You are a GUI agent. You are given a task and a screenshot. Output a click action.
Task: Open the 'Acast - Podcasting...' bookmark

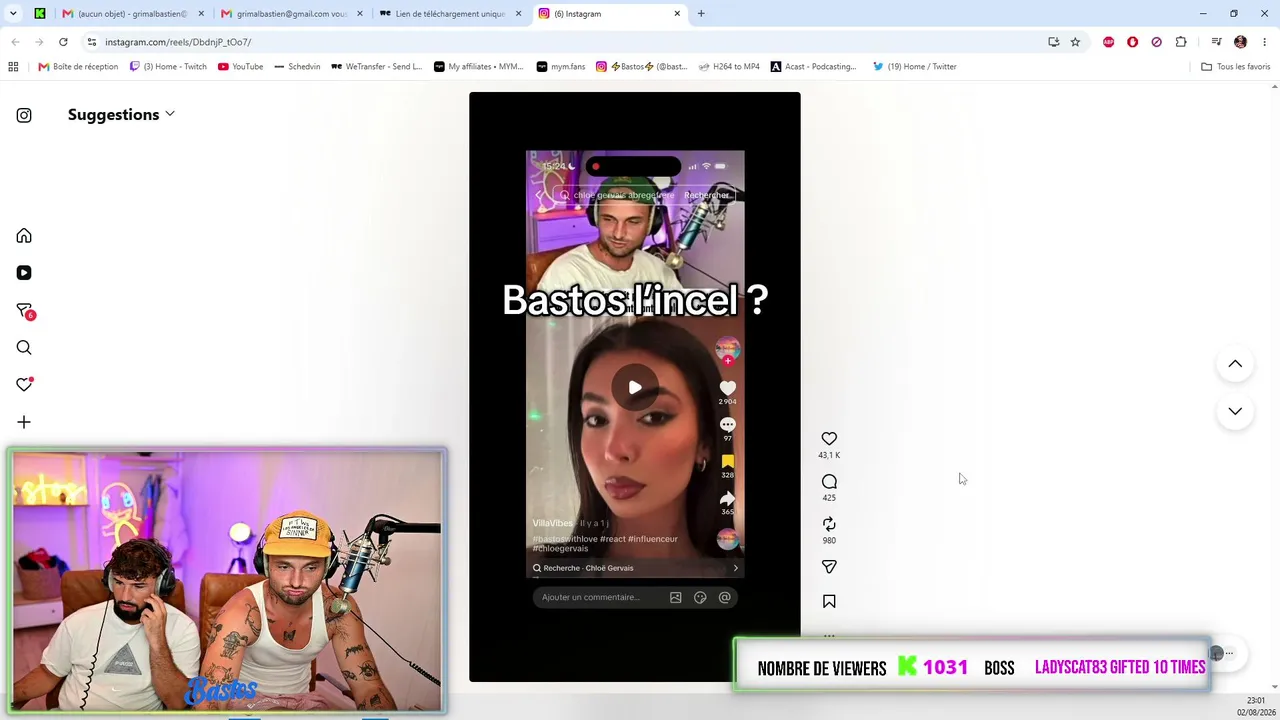click(x=813, y=67)
